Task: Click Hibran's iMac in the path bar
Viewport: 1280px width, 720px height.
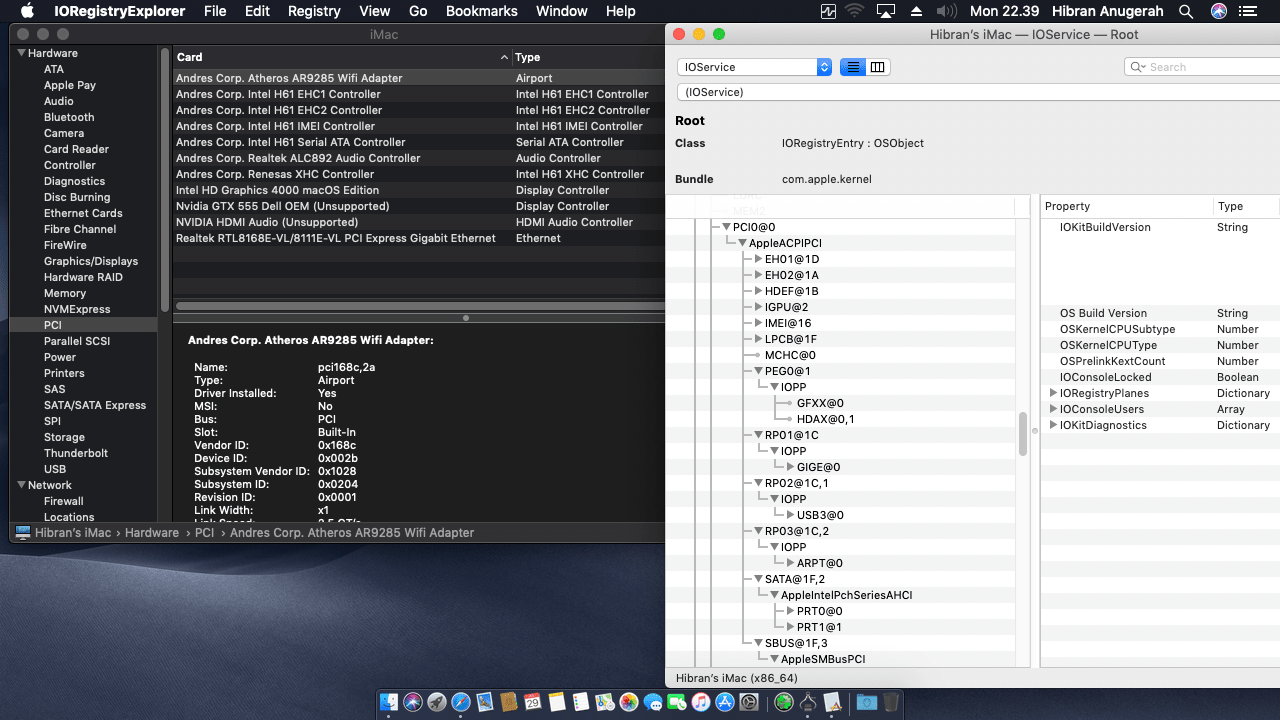Action: (73, 533)
